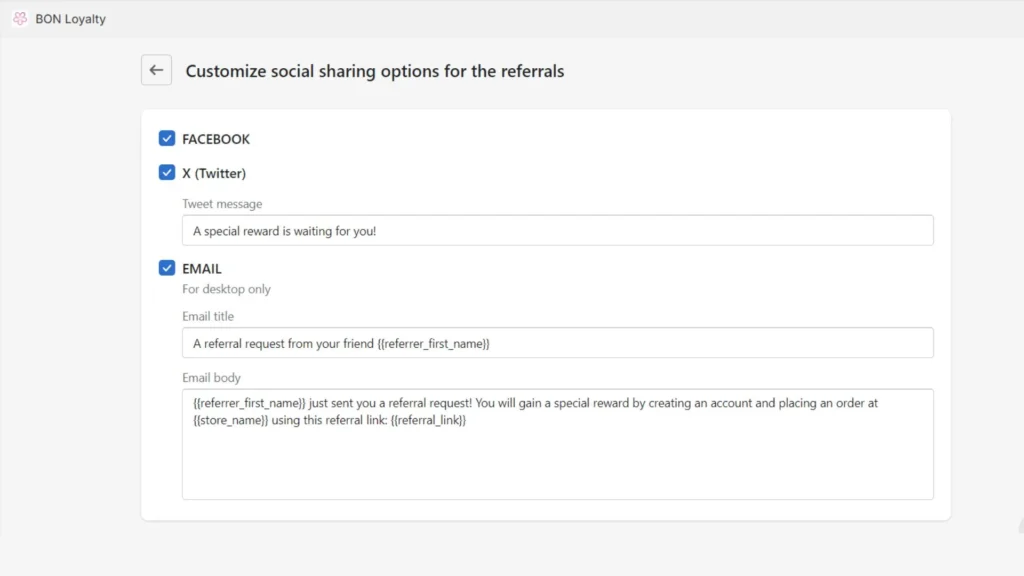The width and height of the screenshot is (1024, 576).
Task: Click the Customize social sharing options page title
Action: pyautogui.click(x=374, y=71)
